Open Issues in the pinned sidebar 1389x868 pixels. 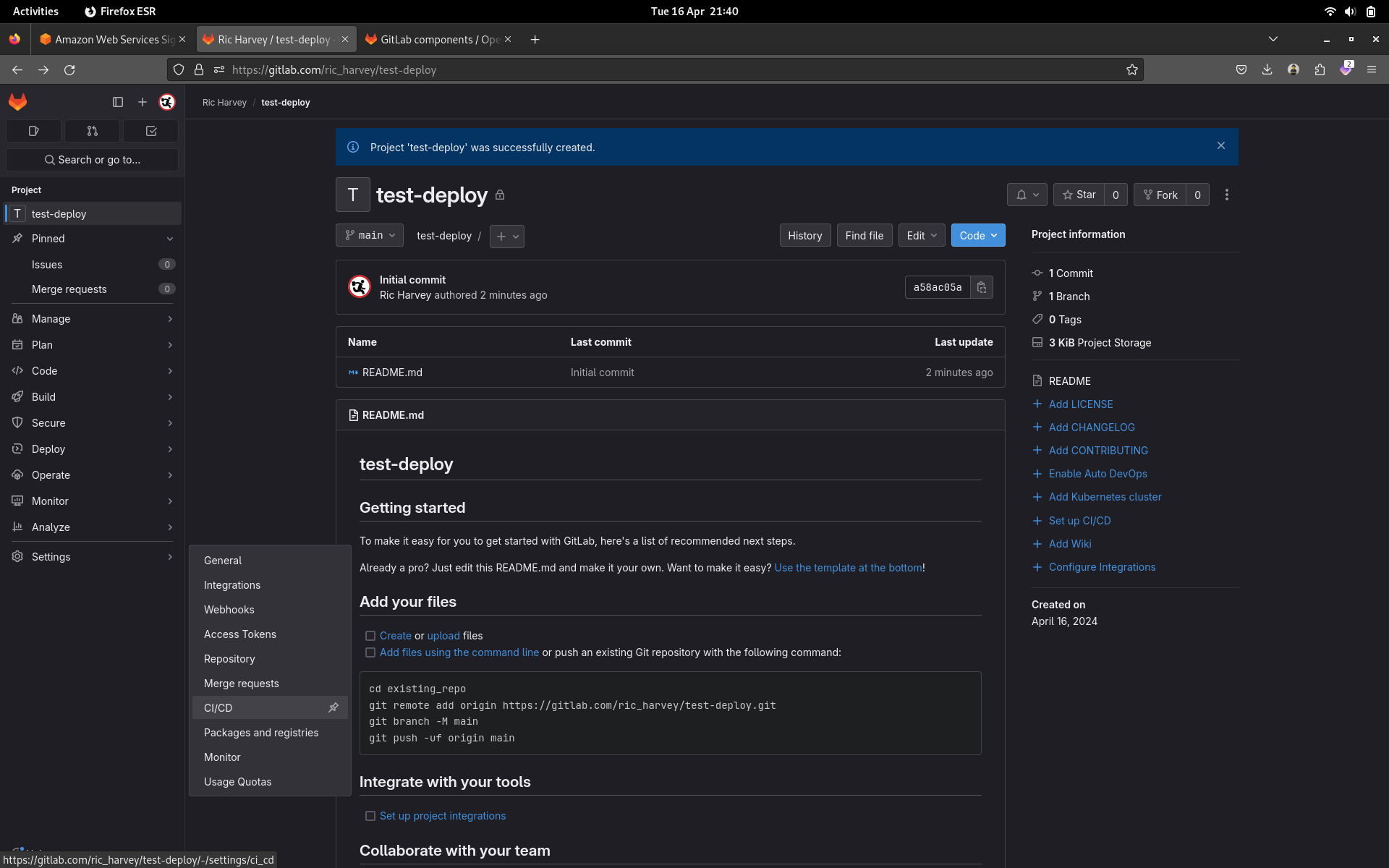pyautogui.click(x=93, y=264)
